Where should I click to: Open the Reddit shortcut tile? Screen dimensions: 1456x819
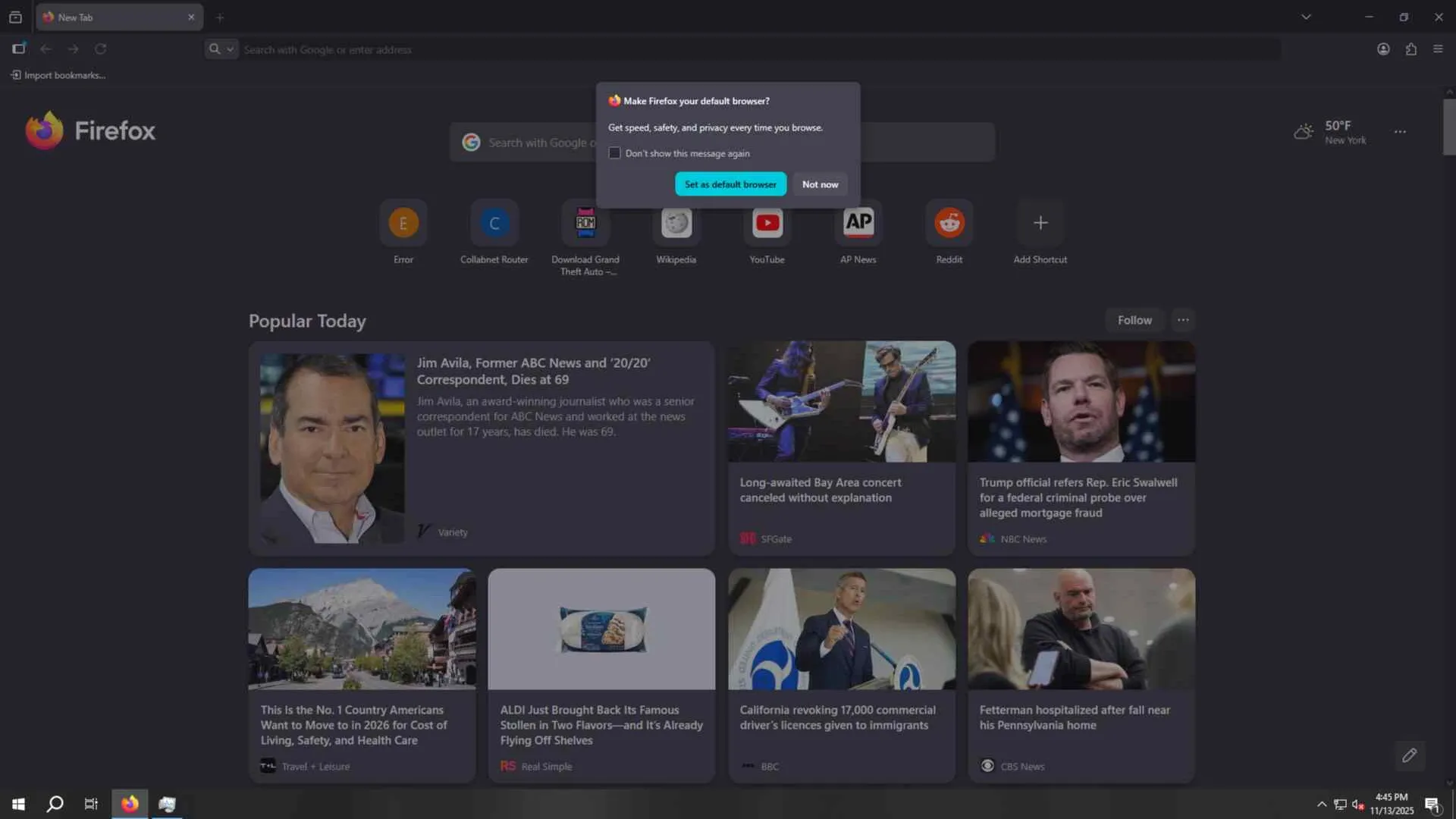pyautogui.click(x=949, y=223)
